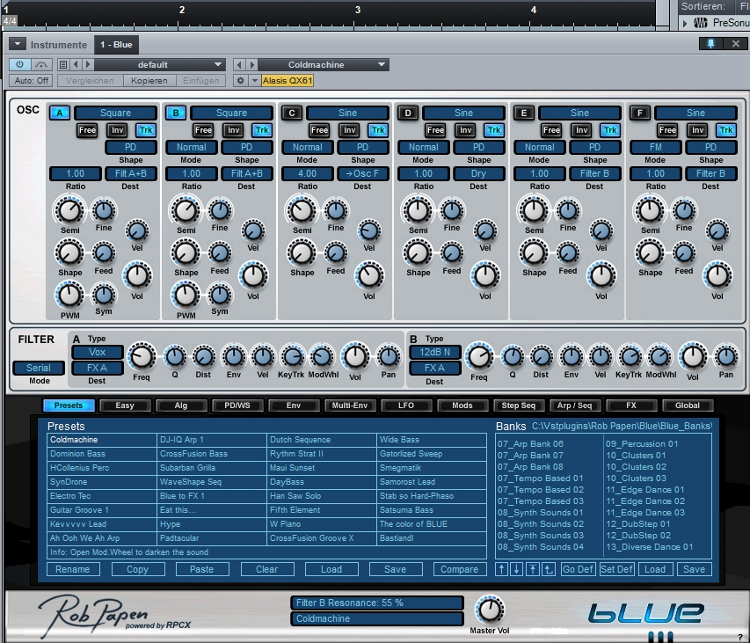Switch to the Alg tab
This screenshot has width=750, height=643.
point(181,405)
